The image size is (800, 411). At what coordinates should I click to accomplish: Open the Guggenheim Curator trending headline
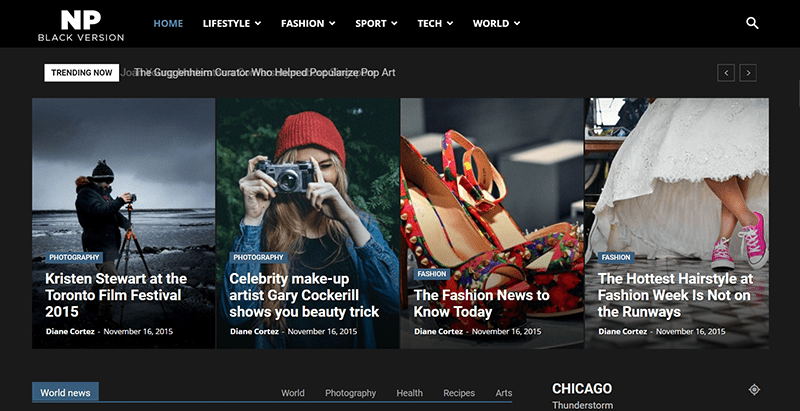[265, 73]
